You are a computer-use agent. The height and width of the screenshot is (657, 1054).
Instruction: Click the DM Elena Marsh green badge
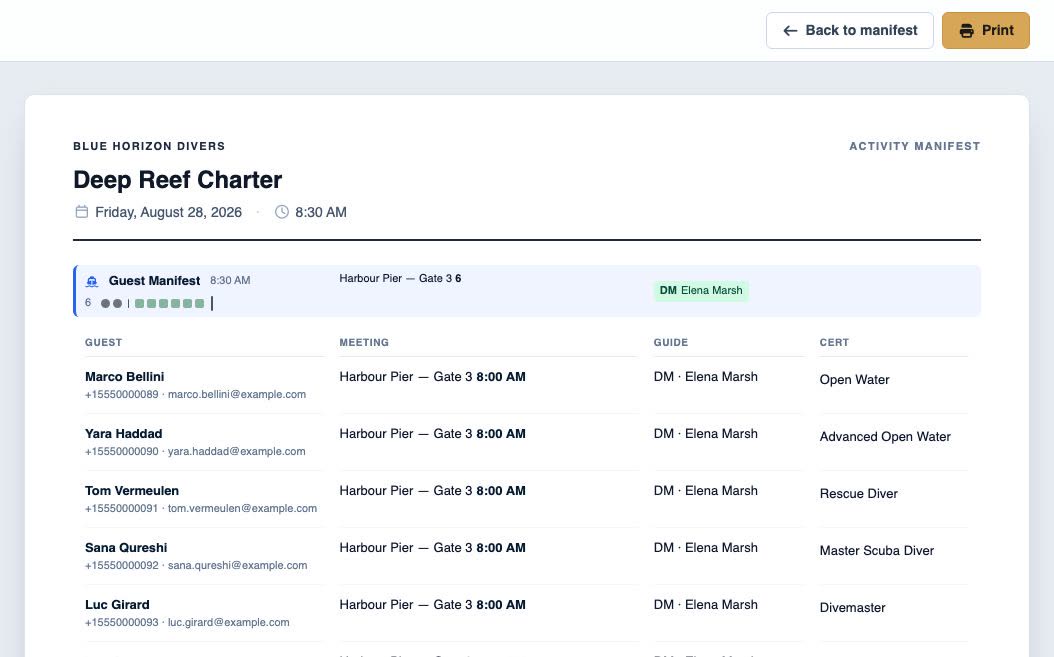coord(701,291)
